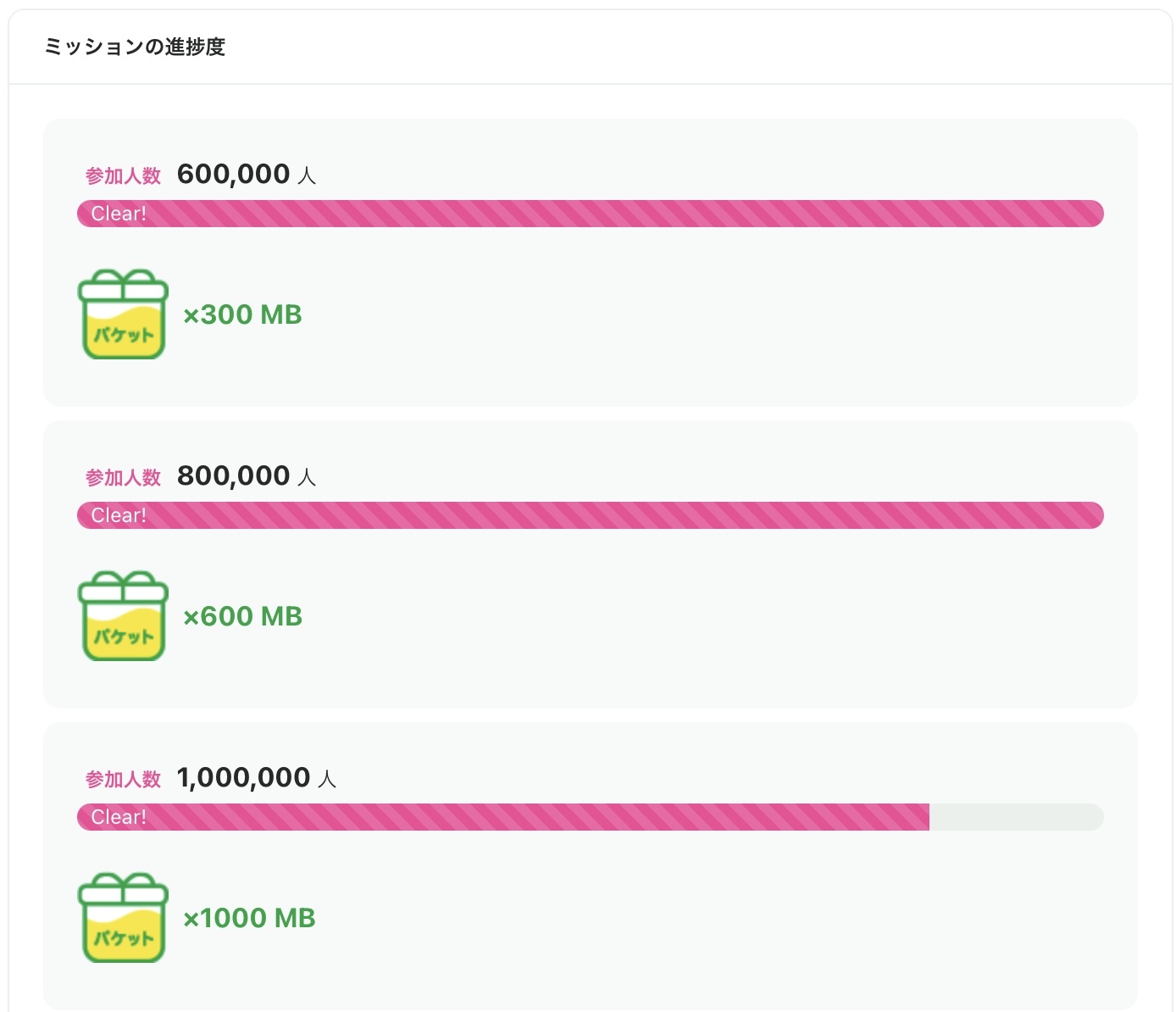Click the 600,000 participants progress bar
Viewport: 1176px width, 1012px height.
click(x=590, y=214)
